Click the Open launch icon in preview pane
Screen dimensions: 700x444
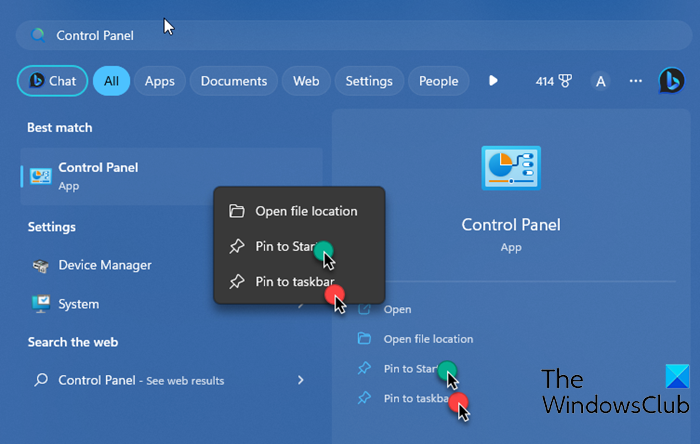364,309
